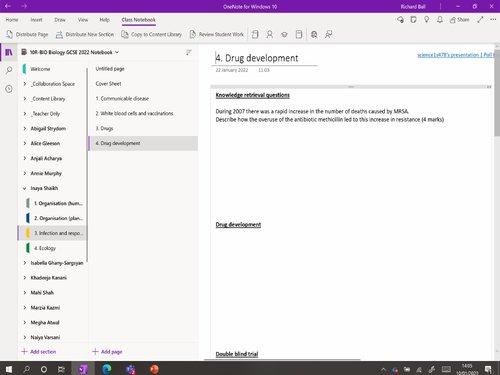This screenshot has height=375, width=500.
Task: Expand Khadeeja Kanani section group
Action: click(25, 278)
